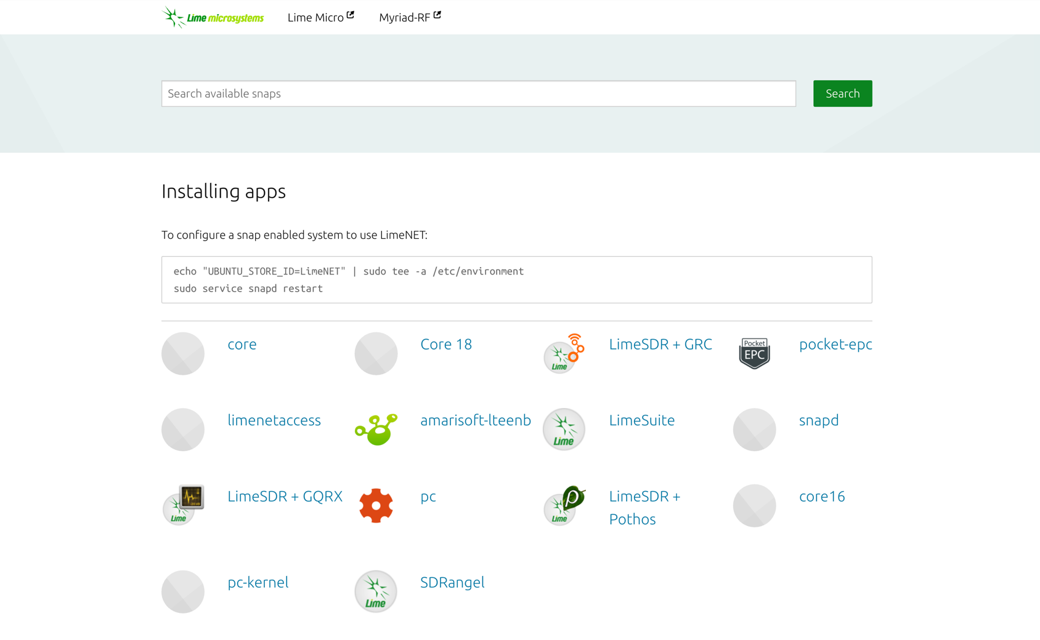
Task: Click the core16 placeholder icon
Action: 754,505
